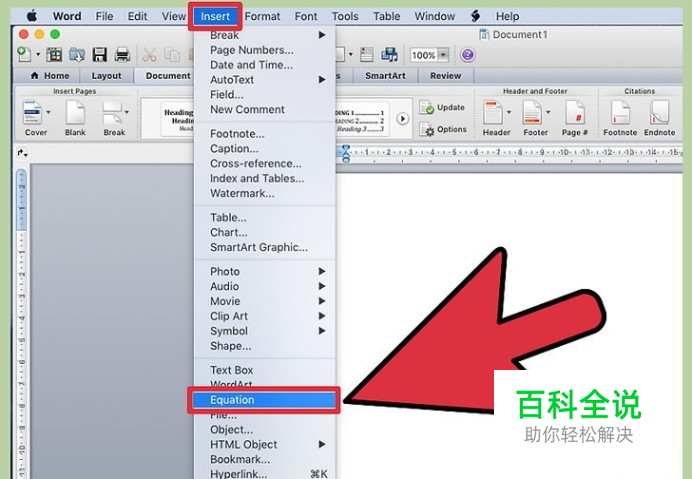Click the sidebar layout toolbar icon

366,55
